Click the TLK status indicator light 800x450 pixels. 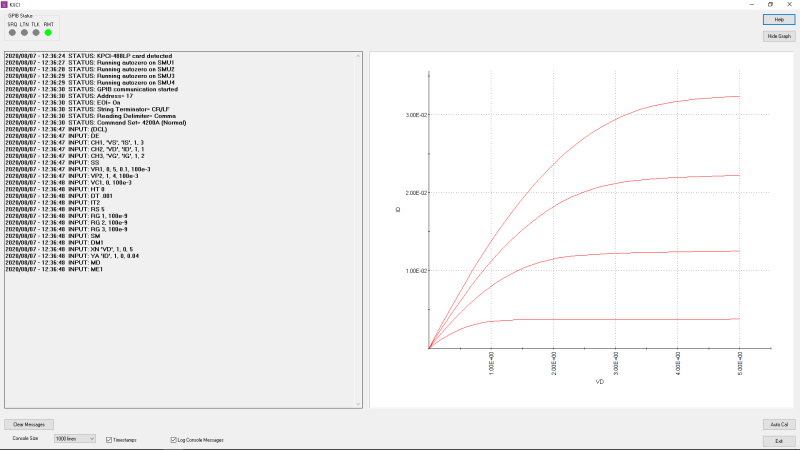click(36, 32)
